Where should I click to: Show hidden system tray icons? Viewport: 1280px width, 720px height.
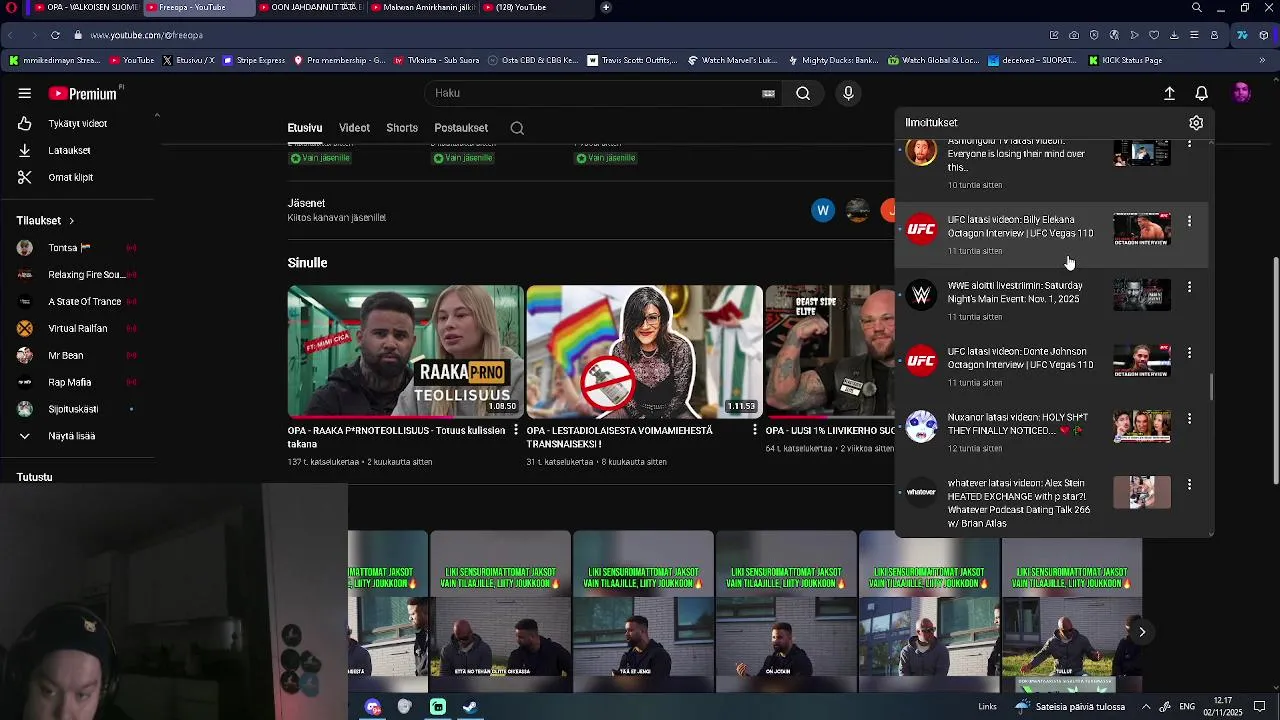coord(1146,707)
